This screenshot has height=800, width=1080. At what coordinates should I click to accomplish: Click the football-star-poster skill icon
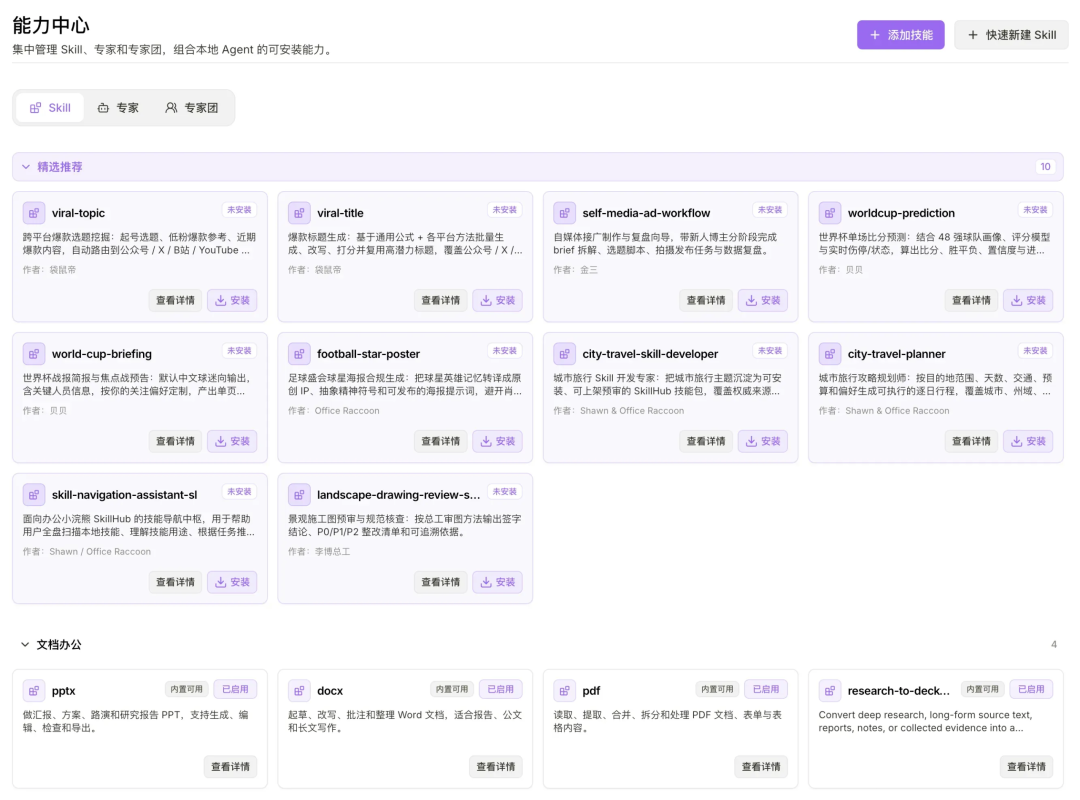[299, 354]
